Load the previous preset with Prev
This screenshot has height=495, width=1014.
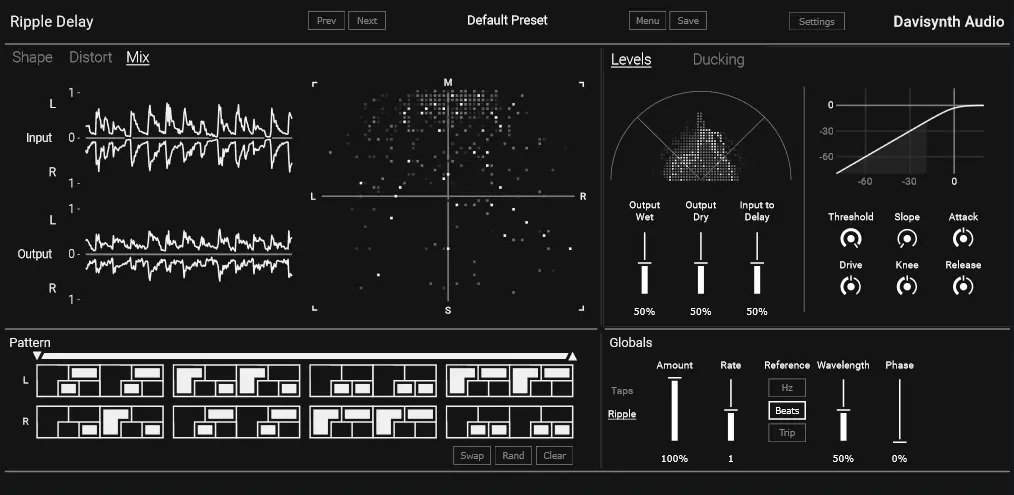tap(327, 21)
